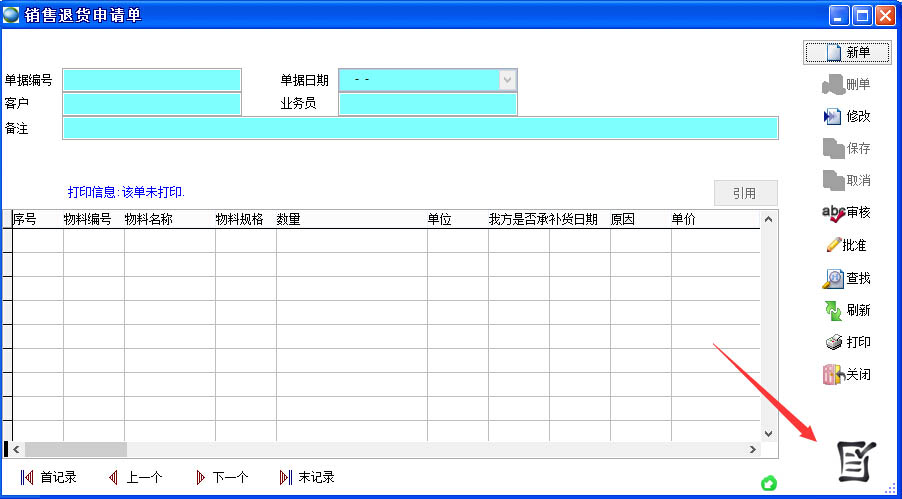Click the 新单 (New order) button
The image size is (902, 499).
pyautogui.click(x=846, y=52)
